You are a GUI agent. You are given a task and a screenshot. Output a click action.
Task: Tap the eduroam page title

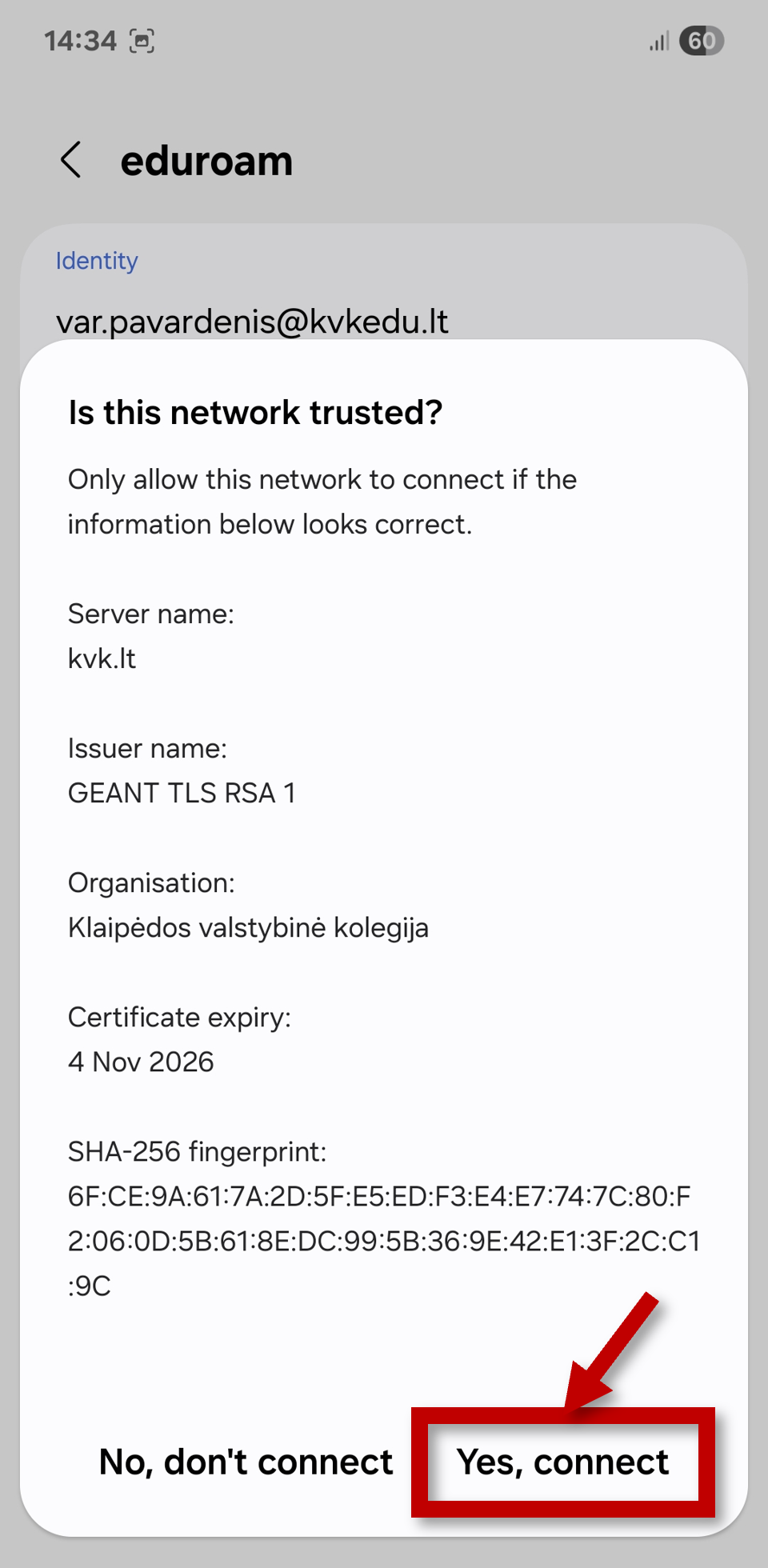point(206,161)
